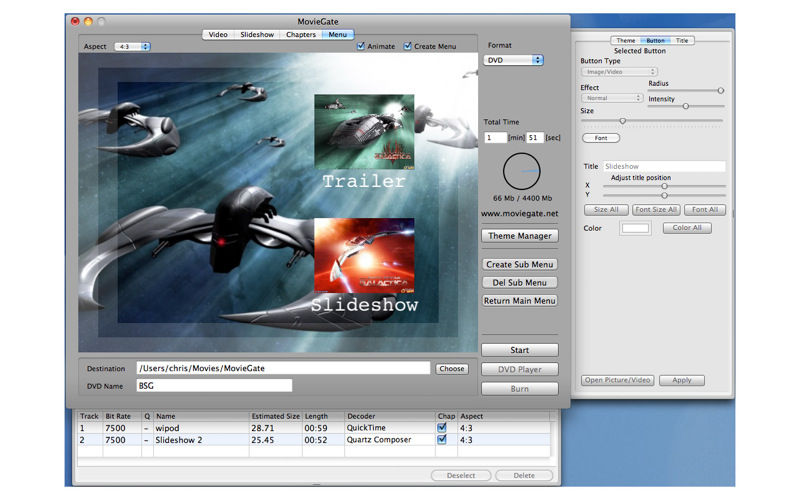This screenshot has height=500, width=800.
Task: Select the Trailer menu thumbnail
Action: pos(364,132)
